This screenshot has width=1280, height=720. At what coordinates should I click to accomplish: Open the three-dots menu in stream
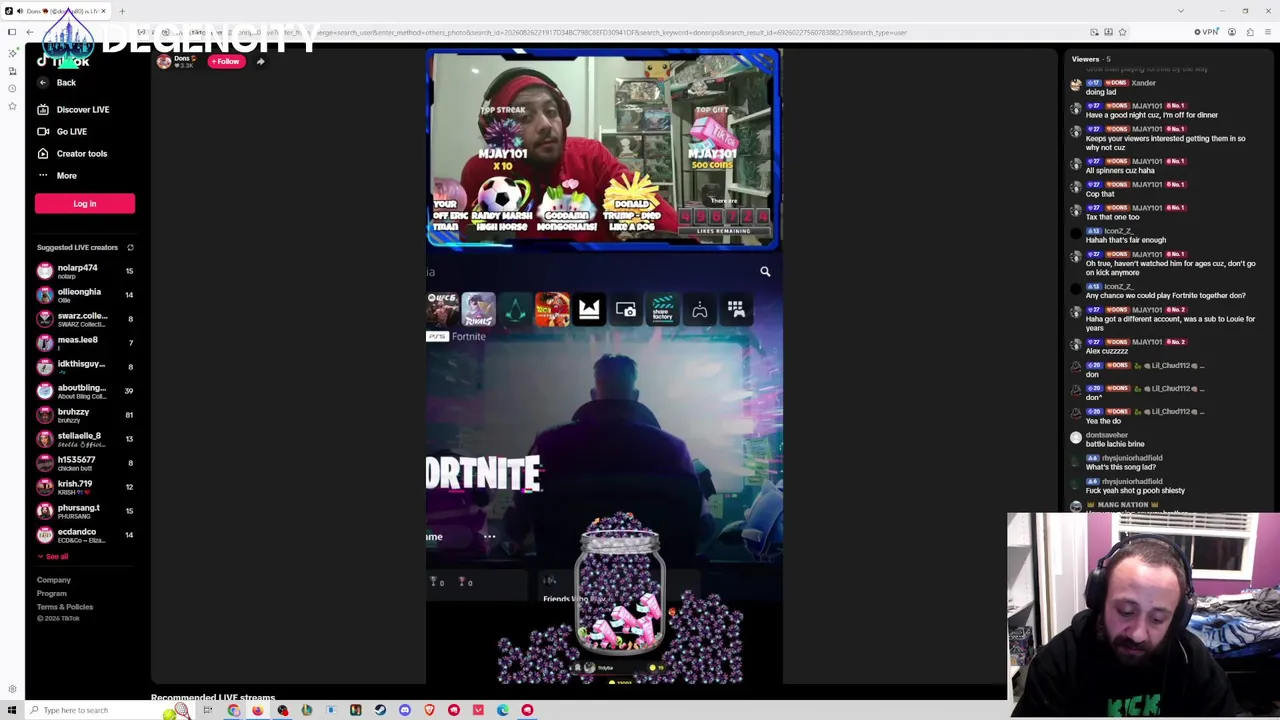489,537
